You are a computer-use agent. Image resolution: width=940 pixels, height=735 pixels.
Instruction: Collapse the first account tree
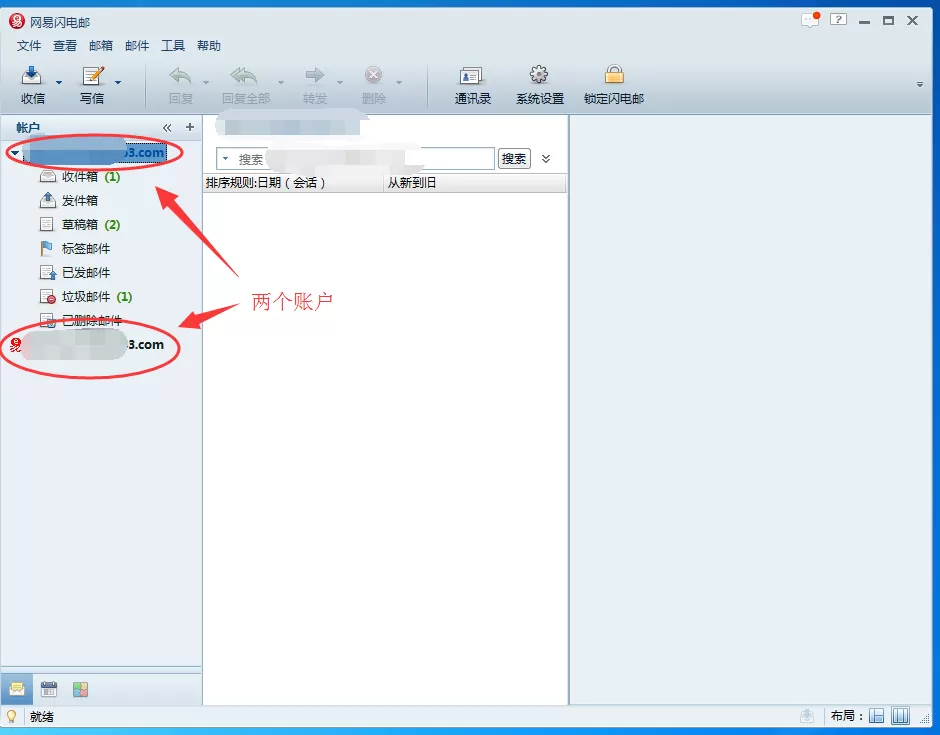(x=15, y=153)
